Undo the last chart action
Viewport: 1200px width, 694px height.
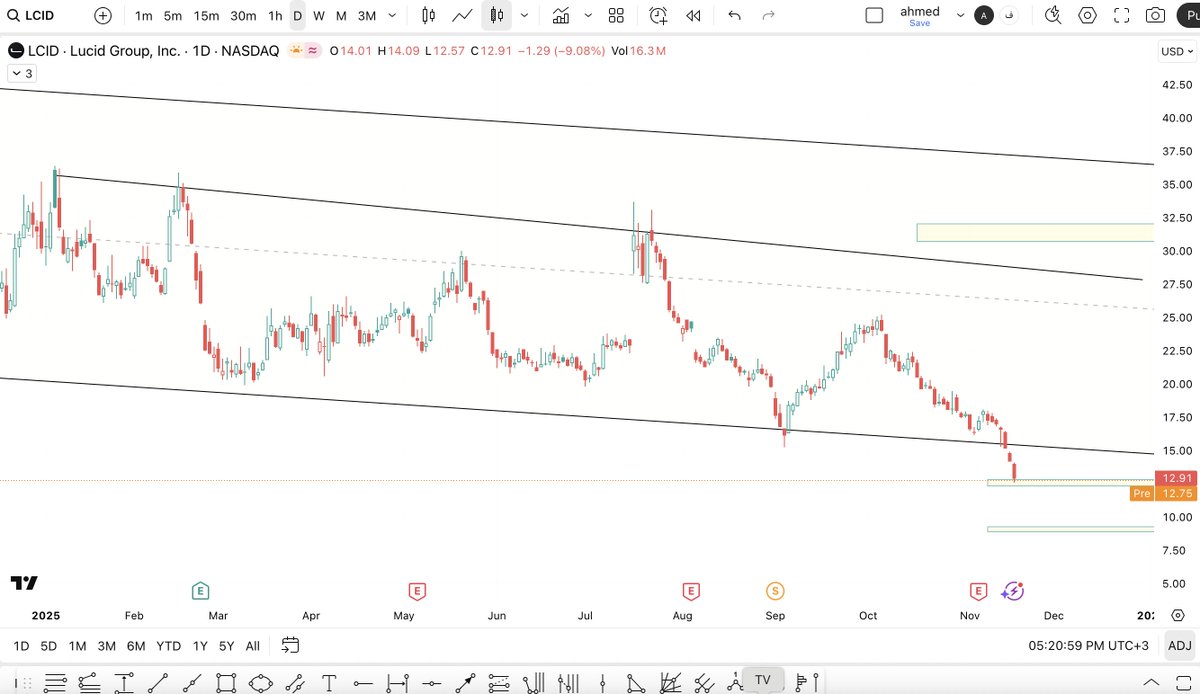coord(735,15)
